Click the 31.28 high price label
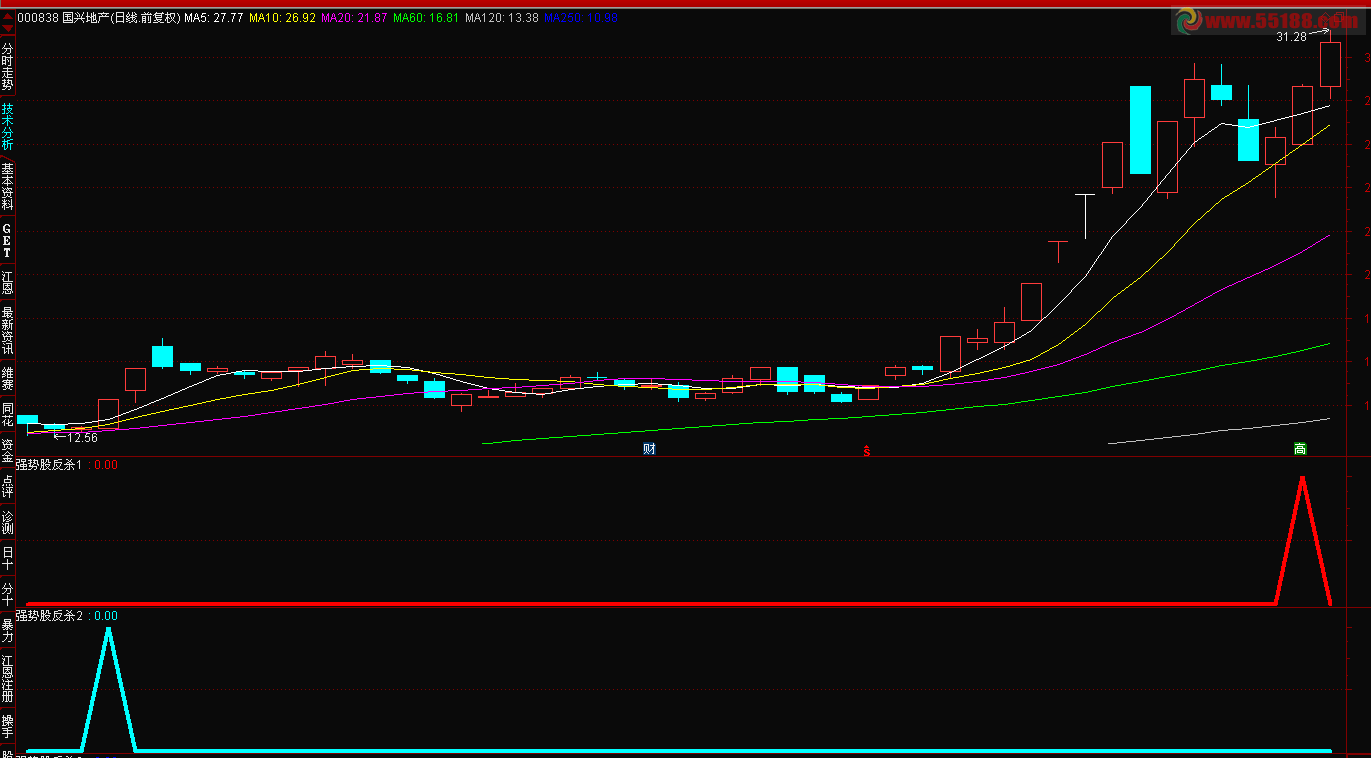 click(x=1291, y=37)
